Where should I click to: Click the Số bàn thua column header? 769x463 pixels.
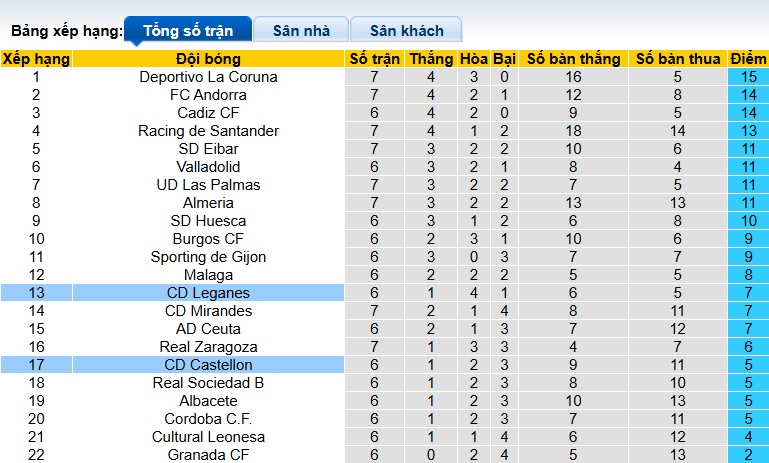pos(677,59)
